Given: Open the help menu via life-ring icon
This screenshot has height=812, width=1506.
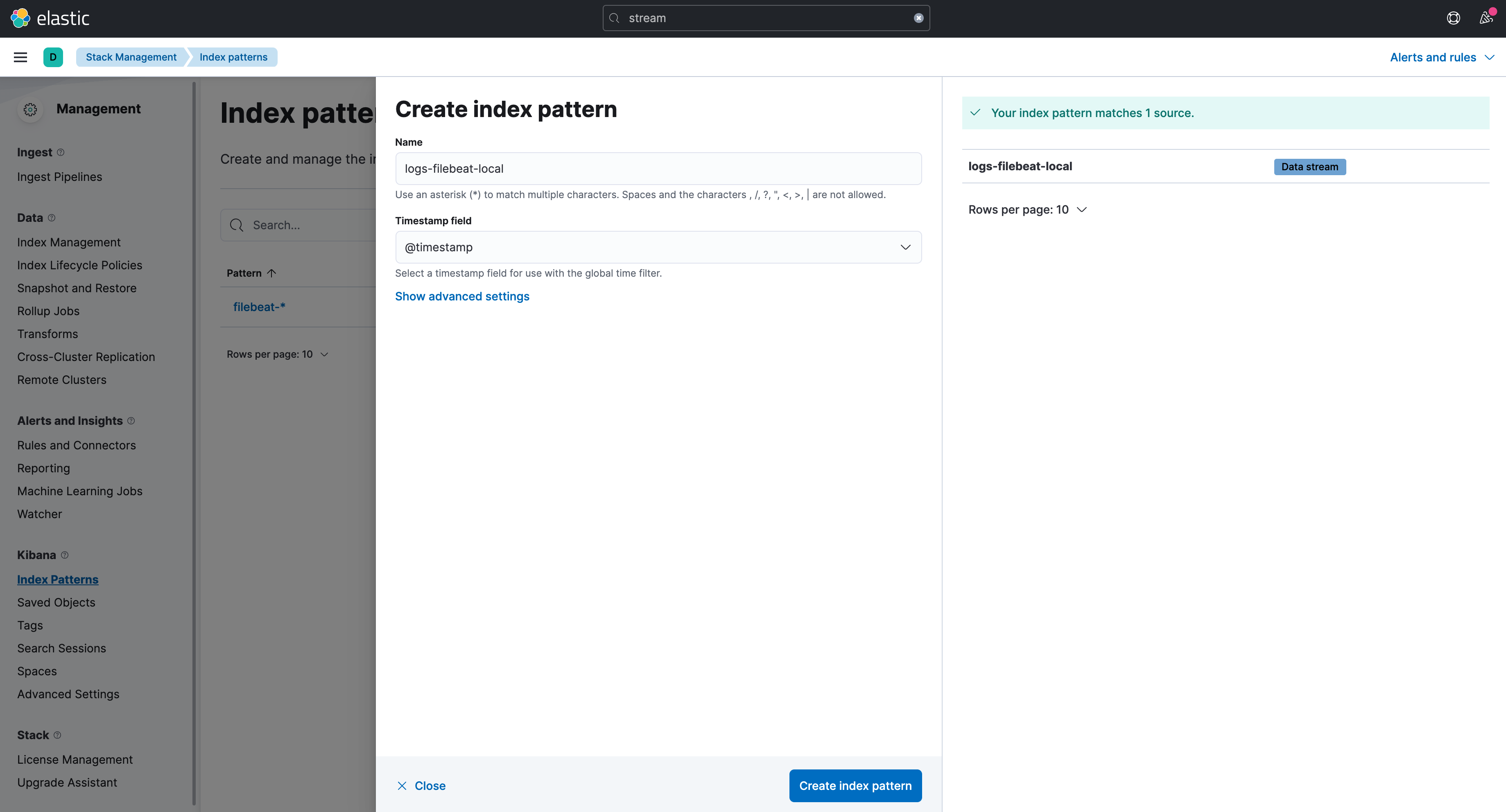Looking at the screenshot, I should (1453, 18).
